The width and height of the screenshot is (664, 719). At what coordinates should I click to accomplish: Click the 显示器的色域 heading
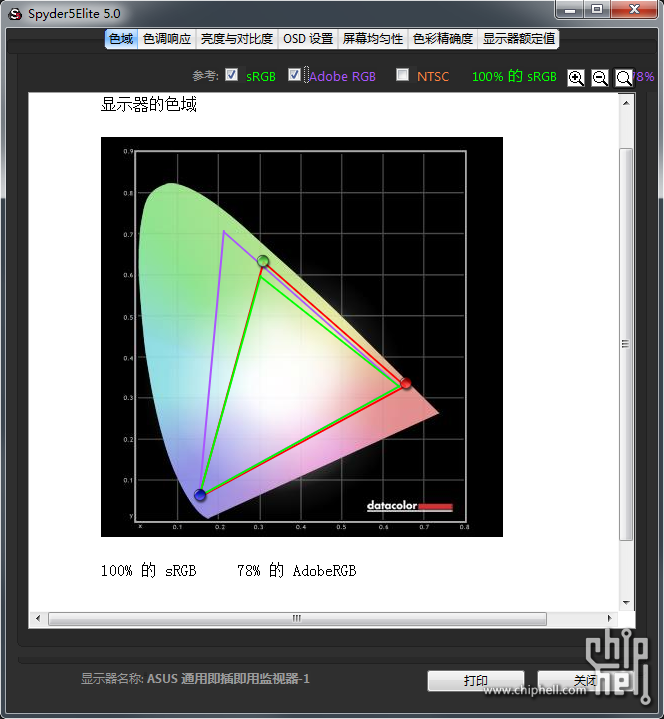[149, 105]
